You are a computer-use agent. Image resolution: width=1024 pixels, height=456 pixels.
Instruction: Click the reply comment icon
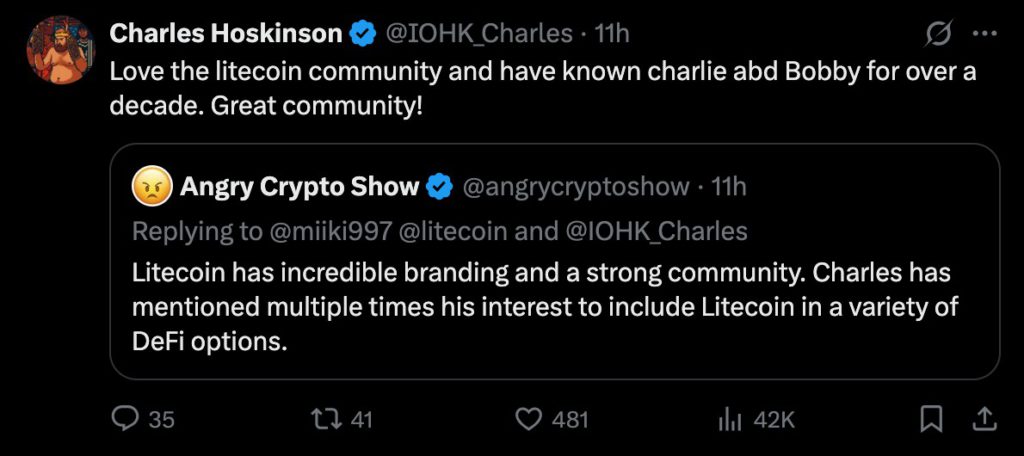[x=125, y=419]
